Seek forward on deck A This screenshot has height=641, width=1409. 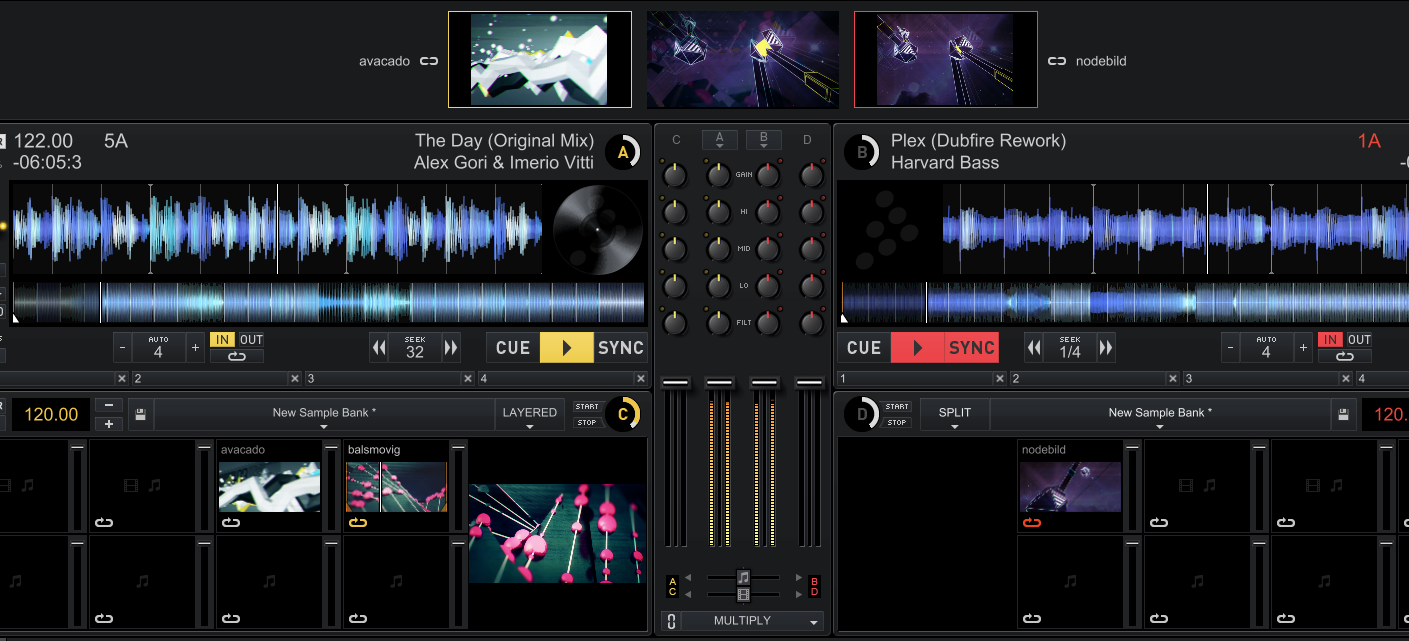coord(451,348)
